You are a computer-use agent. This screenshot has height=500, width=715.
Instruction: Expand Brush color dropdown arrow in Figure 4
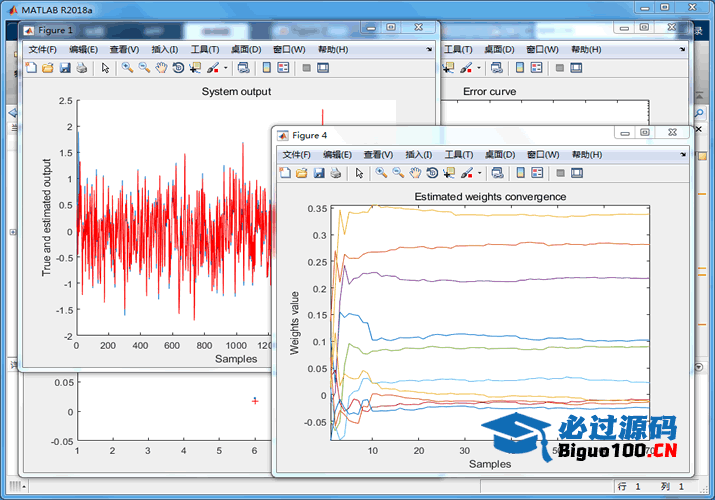(479, 173)
